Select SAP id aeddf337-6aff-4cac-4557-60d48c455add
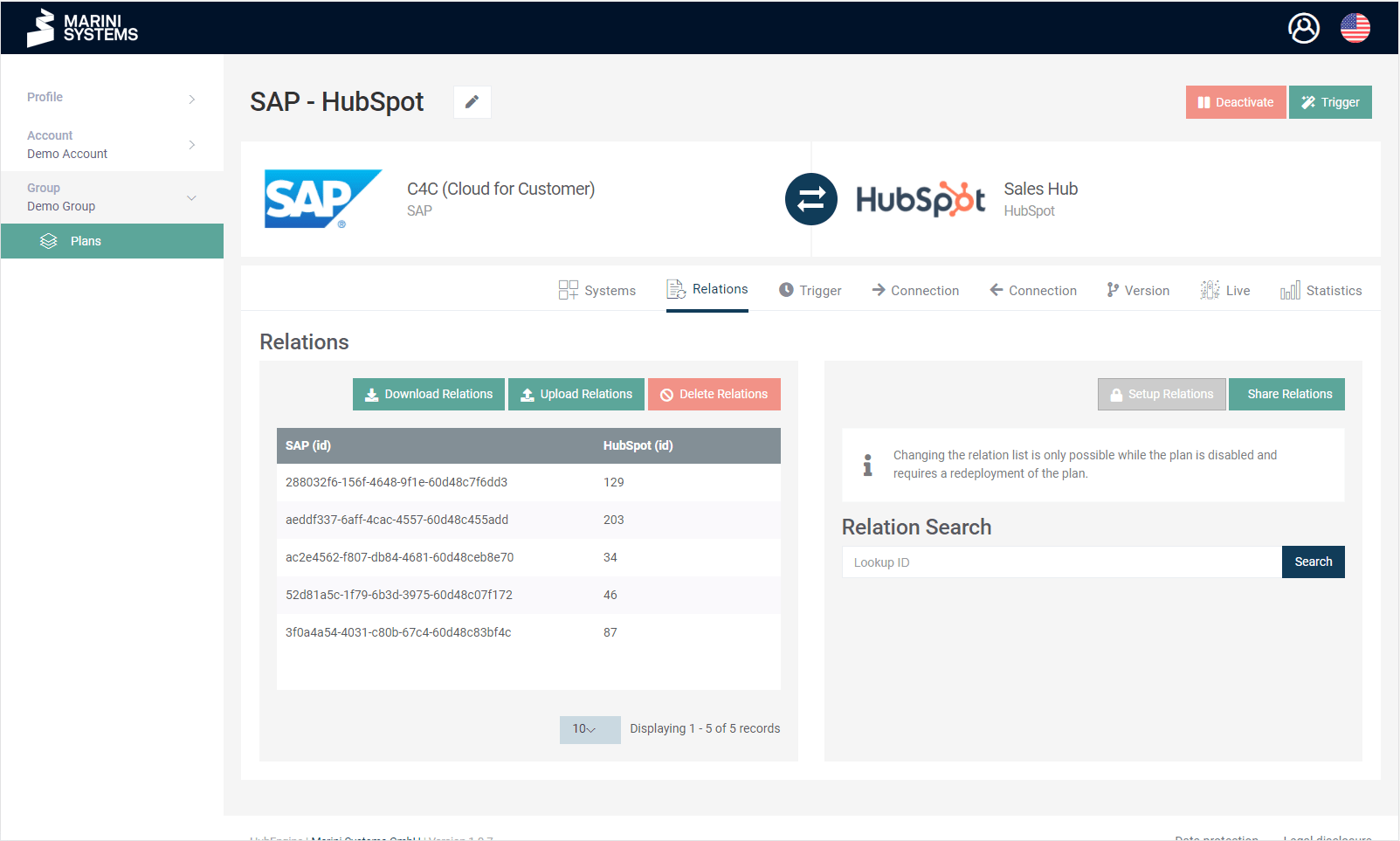The height and width of the screenshot is (841, 1400). 397,520
